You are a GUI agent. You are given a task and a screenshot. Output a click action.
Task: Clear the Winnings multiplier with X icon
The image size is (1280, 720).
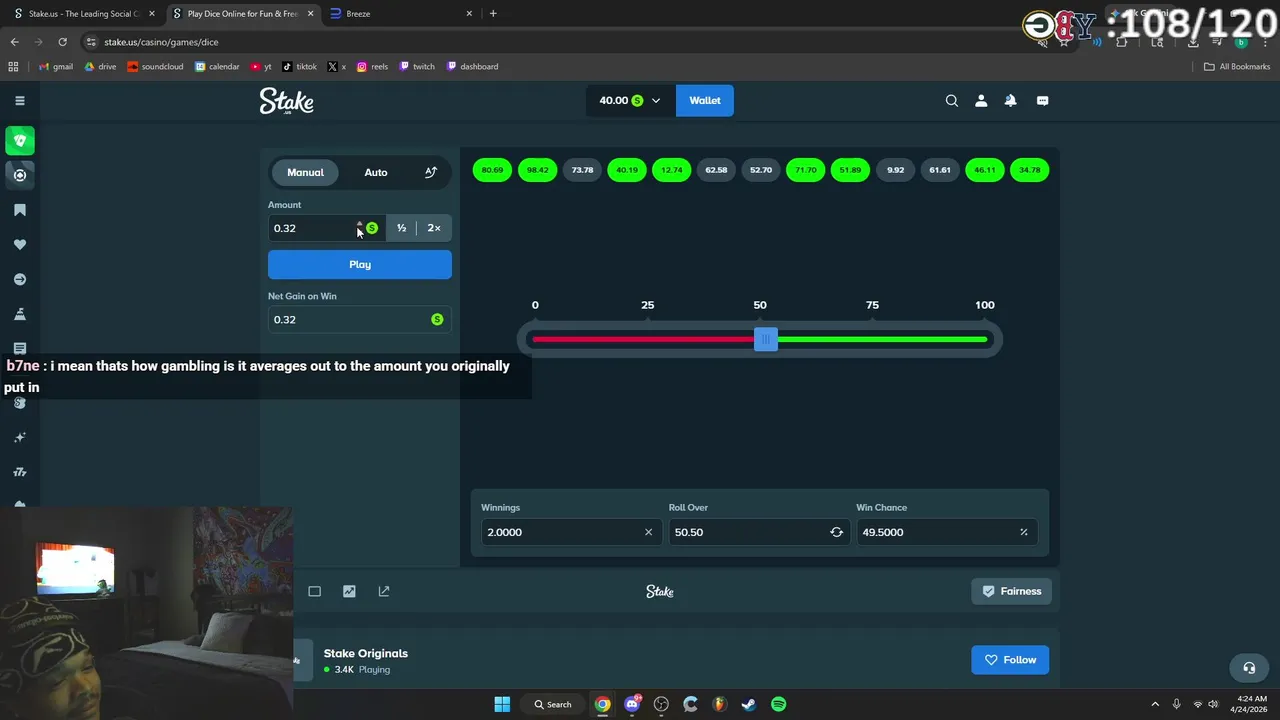coord(648,532)
